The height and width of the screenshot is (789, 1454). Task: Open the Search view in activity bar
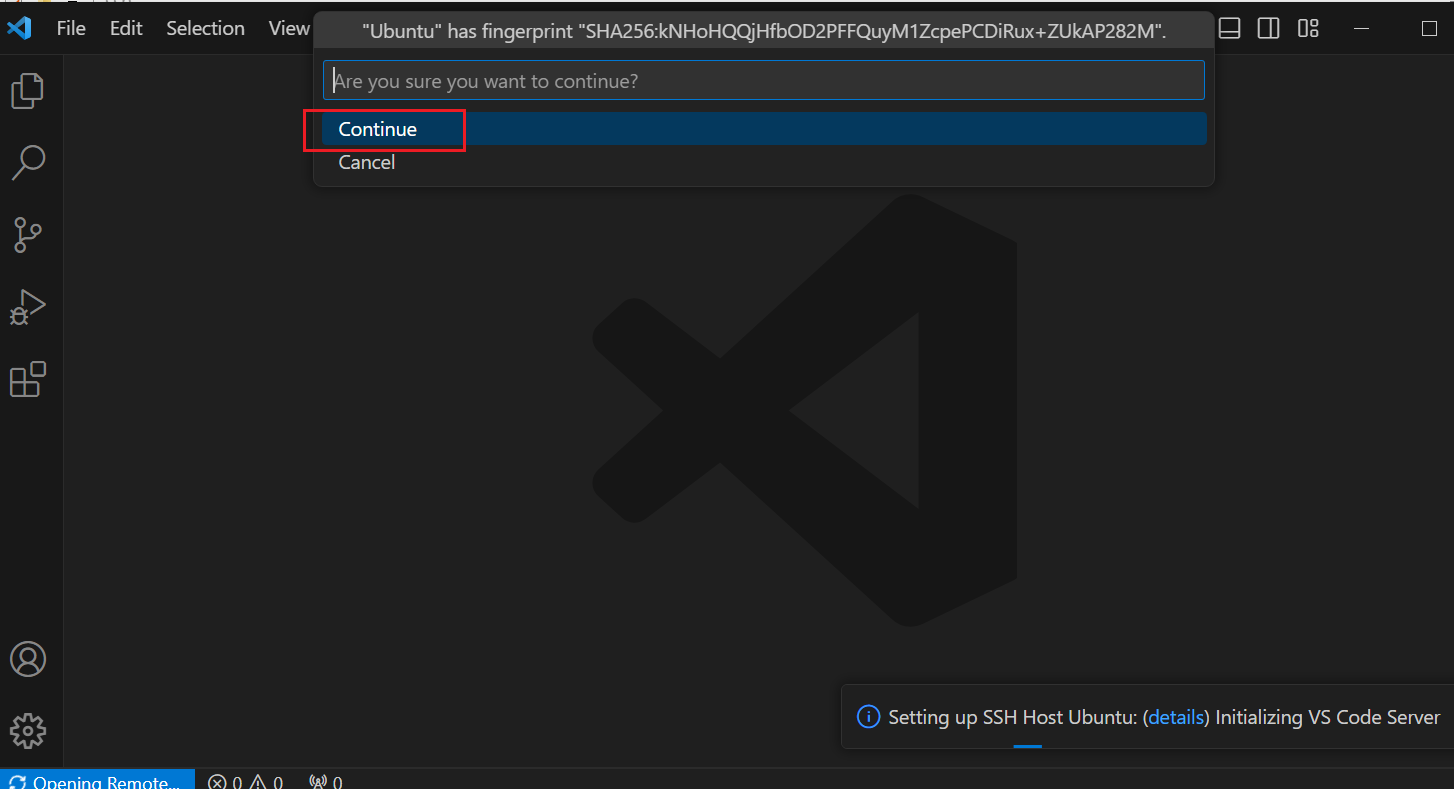tap(28, 162)
